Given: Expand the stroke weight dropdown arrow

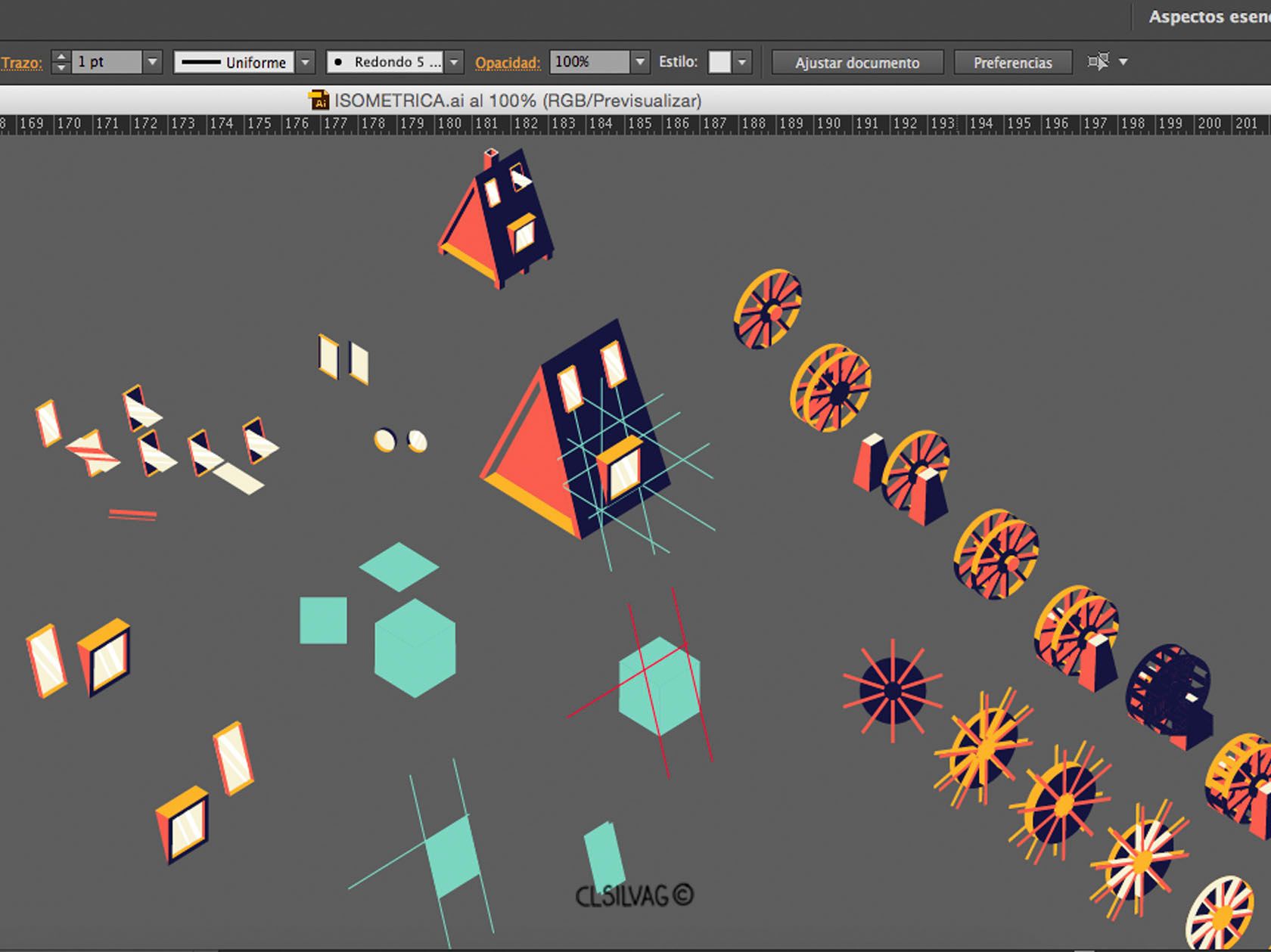Looking at the screenshot, I should pyautogui.click(x=152, y=62).
